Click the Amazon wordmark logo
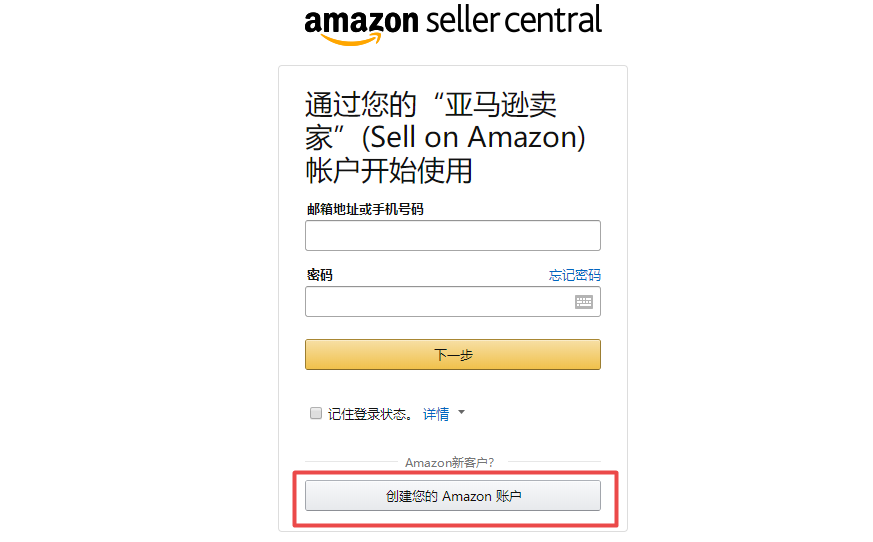873x542 pixels. [360, 21]
